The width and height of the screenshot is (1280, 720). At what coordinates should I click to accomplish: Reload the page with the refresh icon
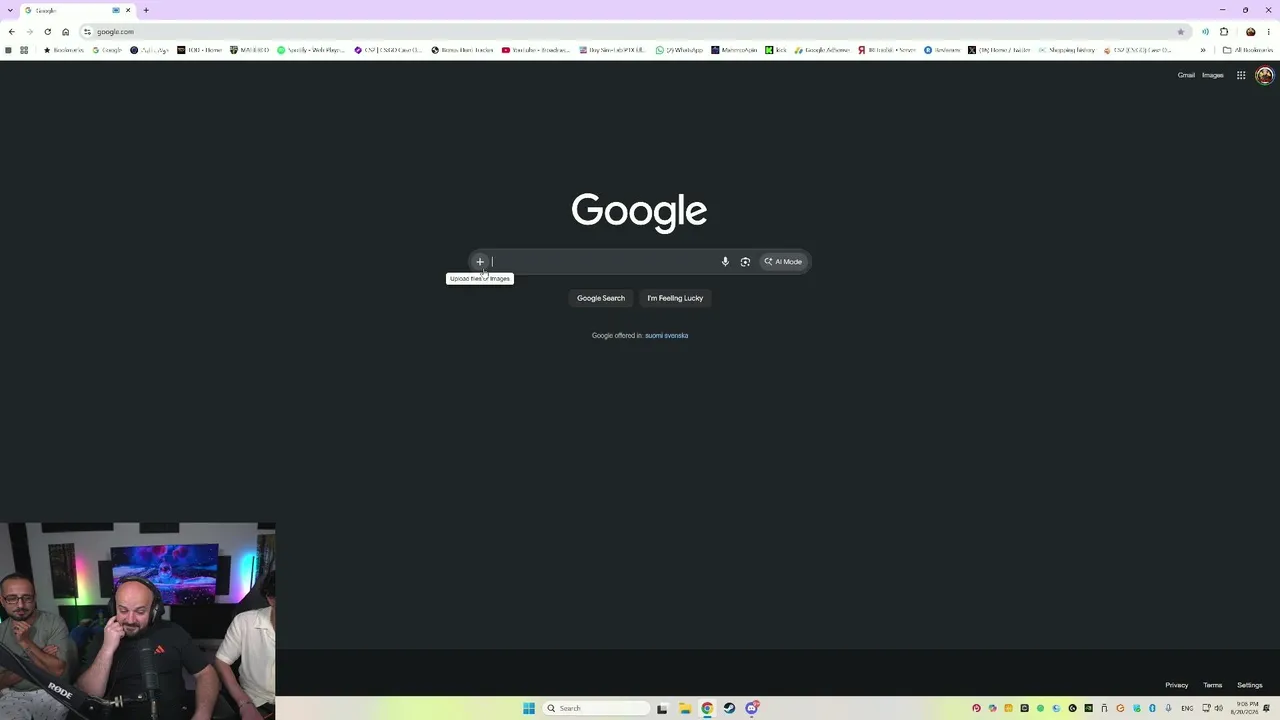(47, 32)
